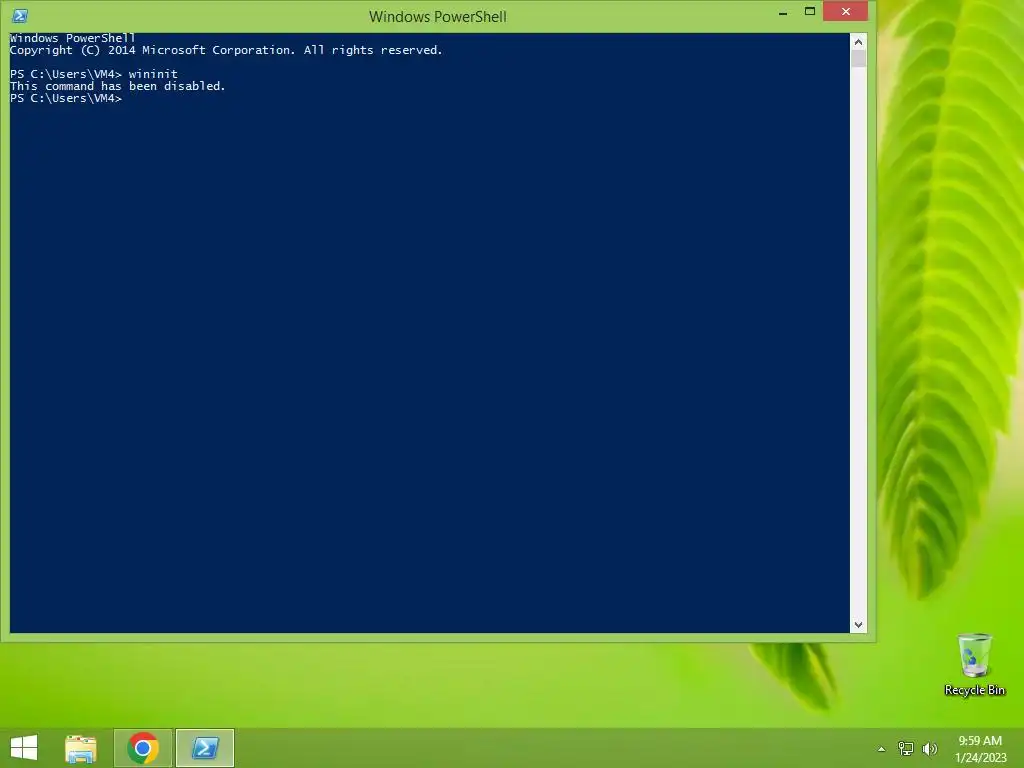1024x768 pixels.
Task: Launch File Explorer from the taskbar
Action: tap(81, 748)
